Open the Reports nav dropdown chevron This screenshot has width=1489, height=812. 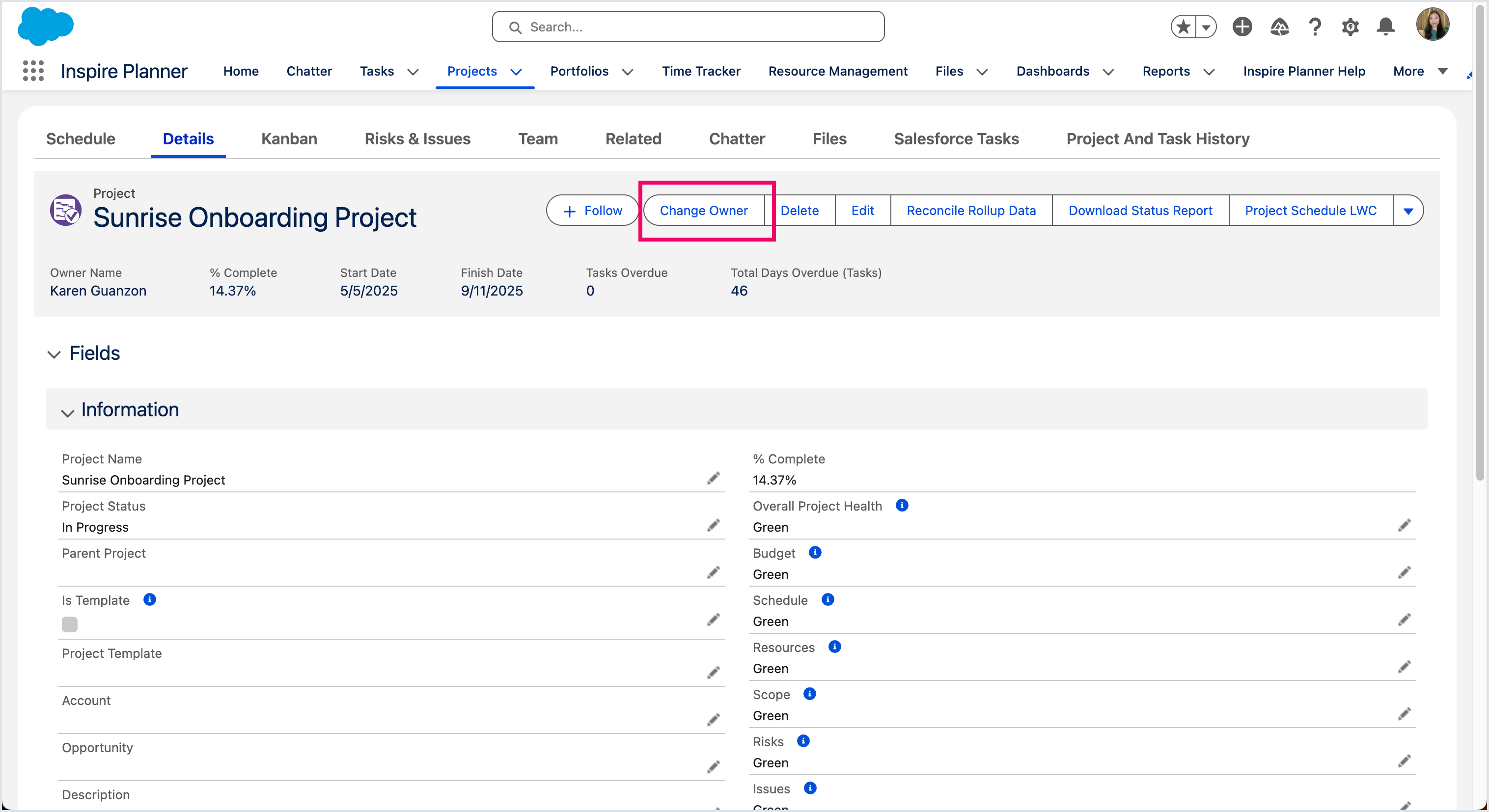[x=1209, y=72]
